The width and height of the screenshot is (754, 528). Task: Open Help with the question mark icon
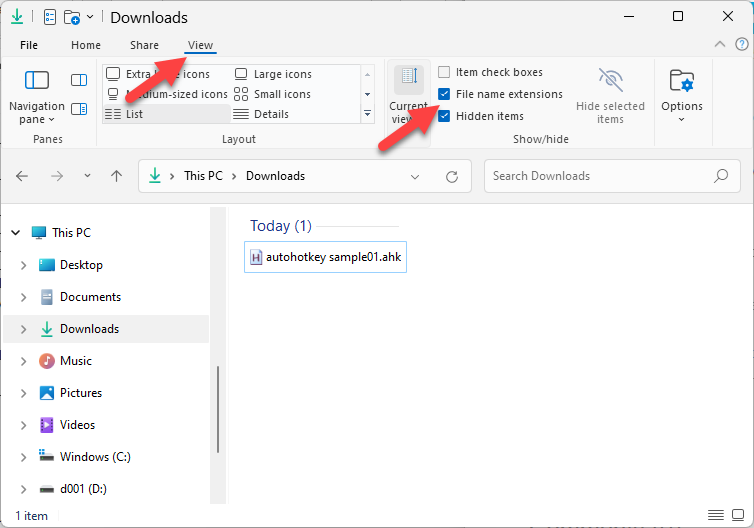(x=741, y=44)
